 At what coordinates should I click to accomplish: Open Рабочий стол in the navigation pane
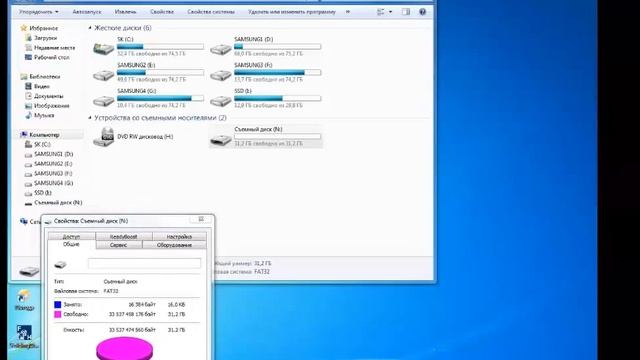(x=51, y=58)
